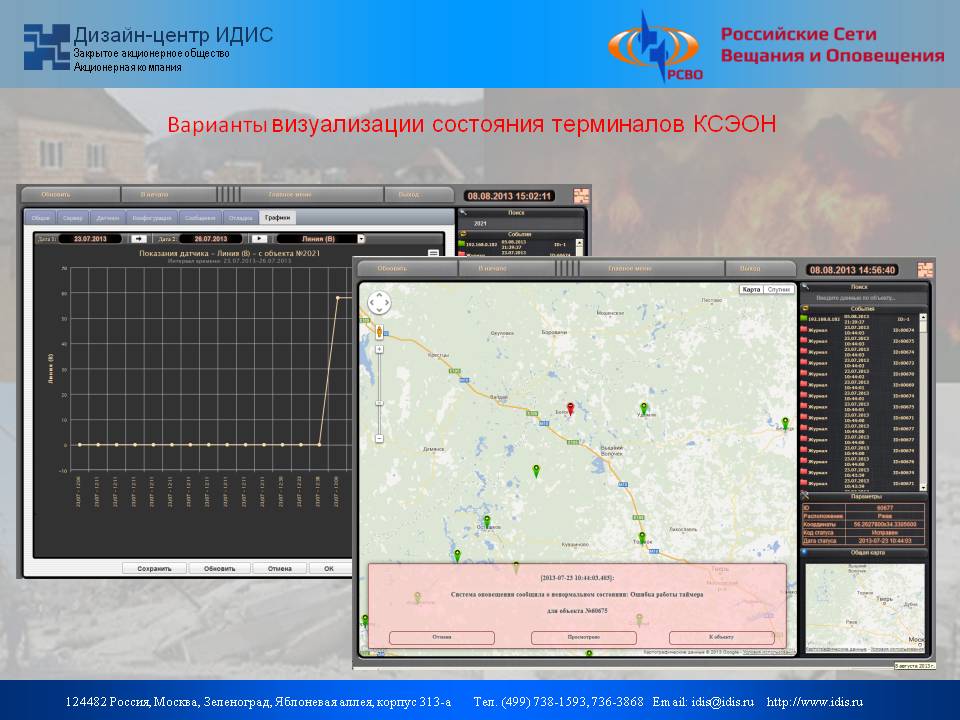Click the events list scroll-down arrow in the map window

coord(923,487)
